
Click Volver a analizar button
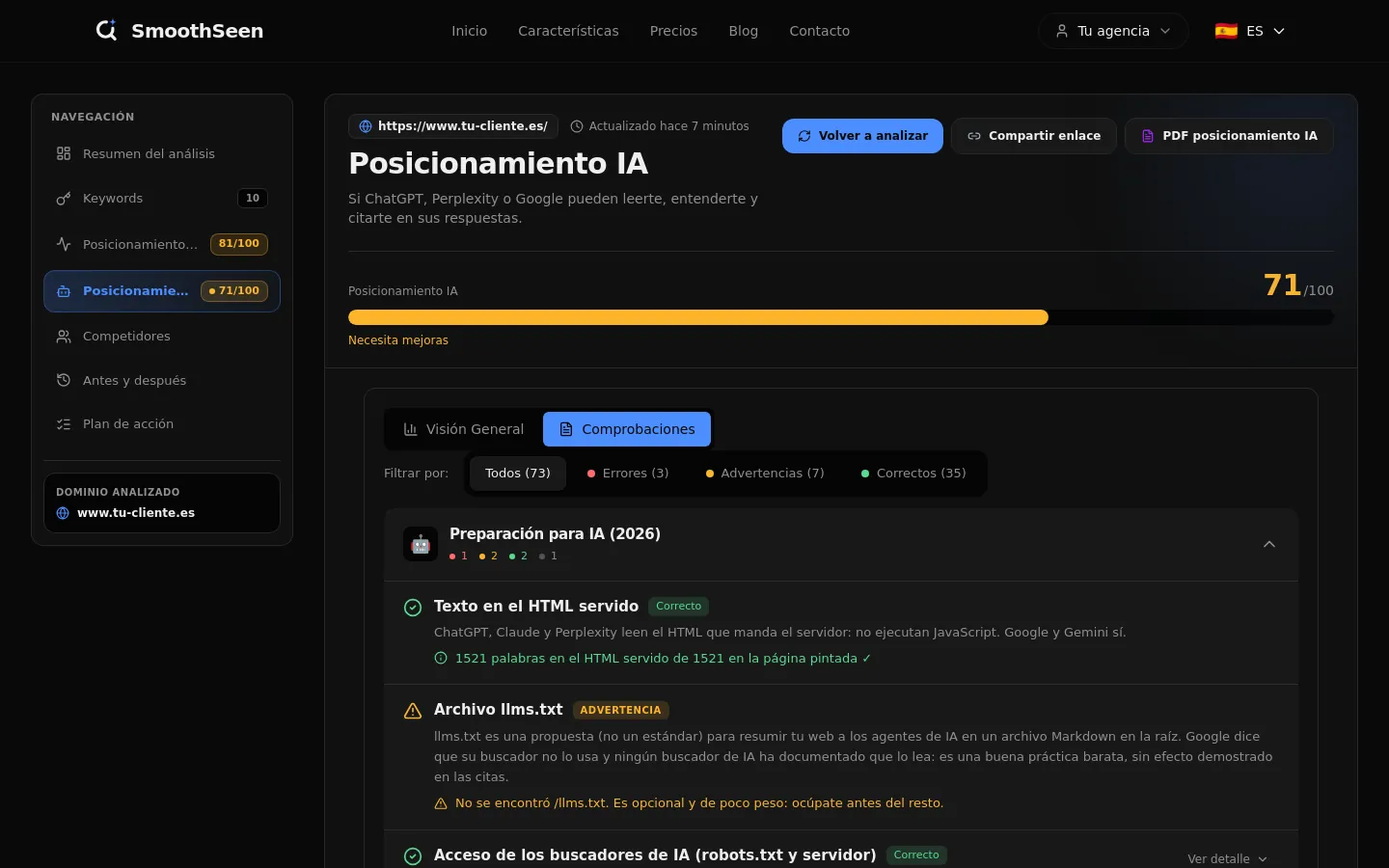click(x=862, y=136)
